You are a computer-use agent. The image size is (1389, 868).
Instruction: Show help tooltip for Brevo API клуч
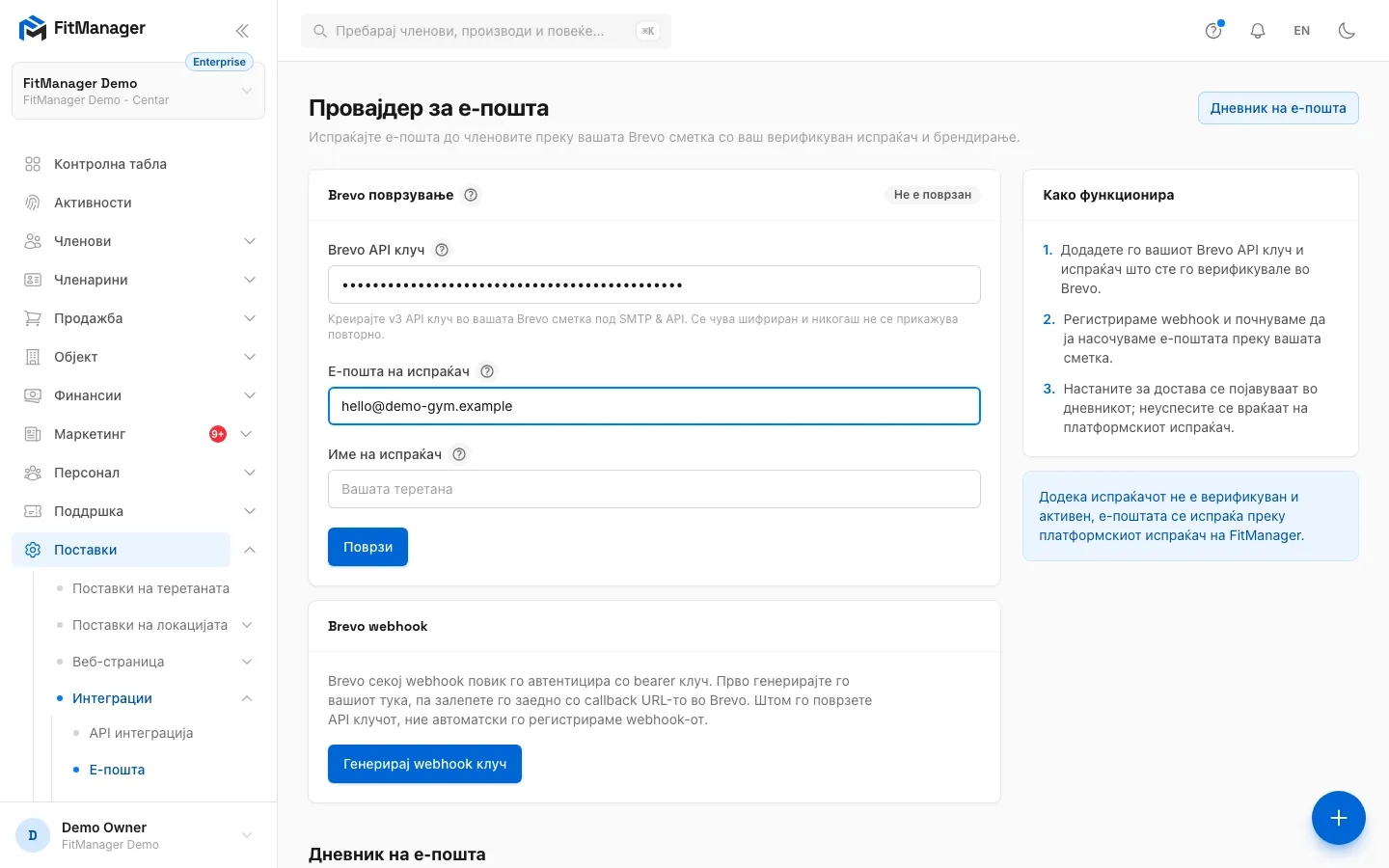(x=442, y=250)
